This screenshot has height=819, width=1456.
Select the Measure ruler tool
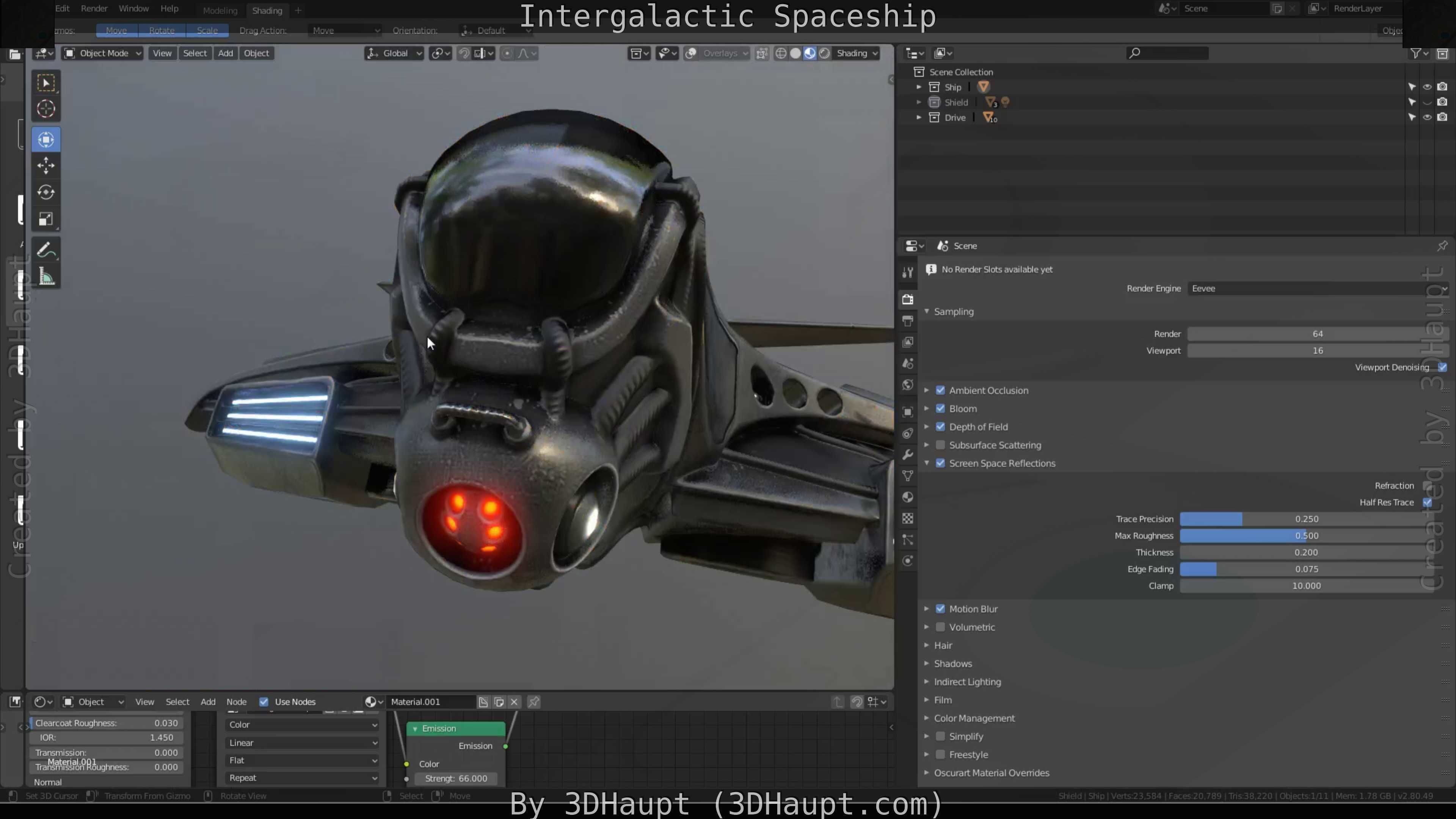pos(46,277)
